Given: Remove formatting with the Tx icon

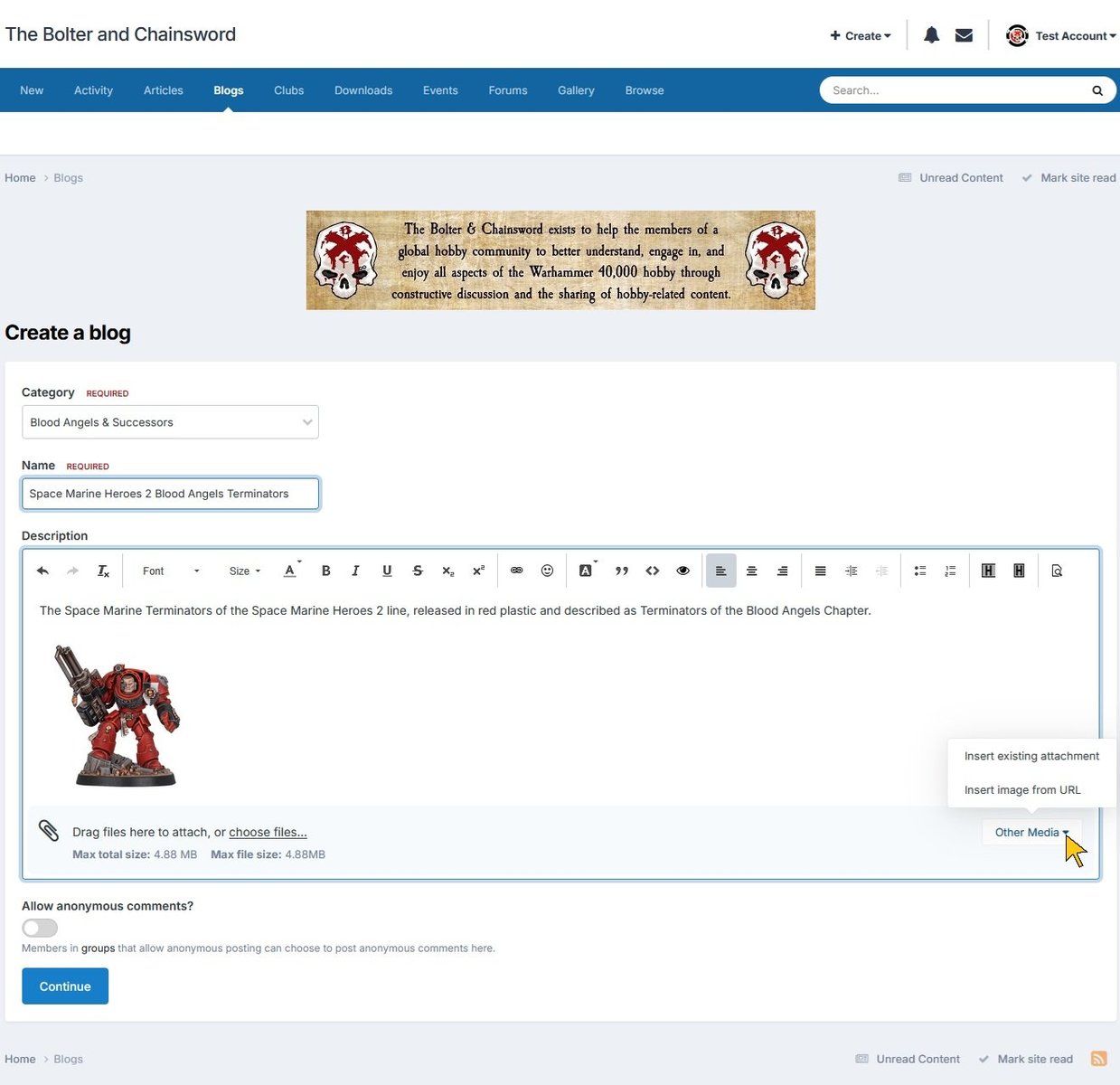Looking at the screenshot, I should point(103,571).
